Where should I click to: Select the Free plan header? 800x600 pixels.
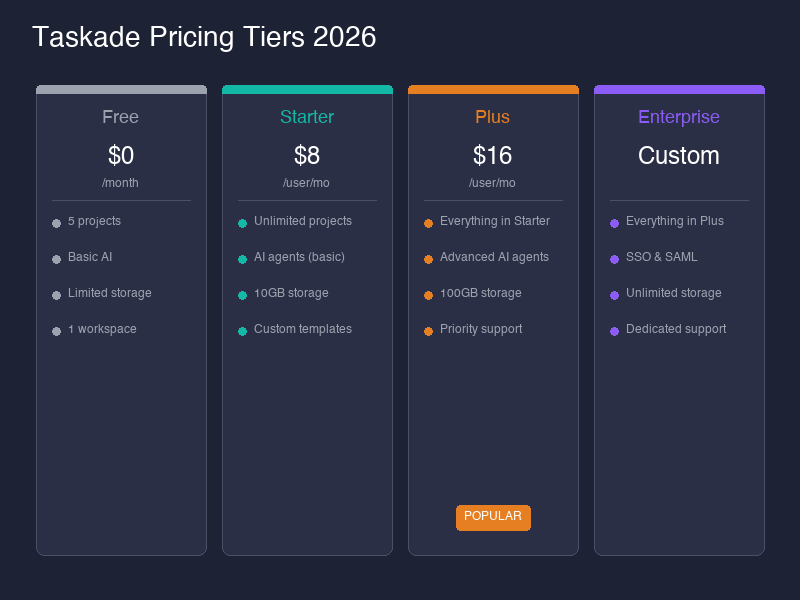[x=120, y=117]
